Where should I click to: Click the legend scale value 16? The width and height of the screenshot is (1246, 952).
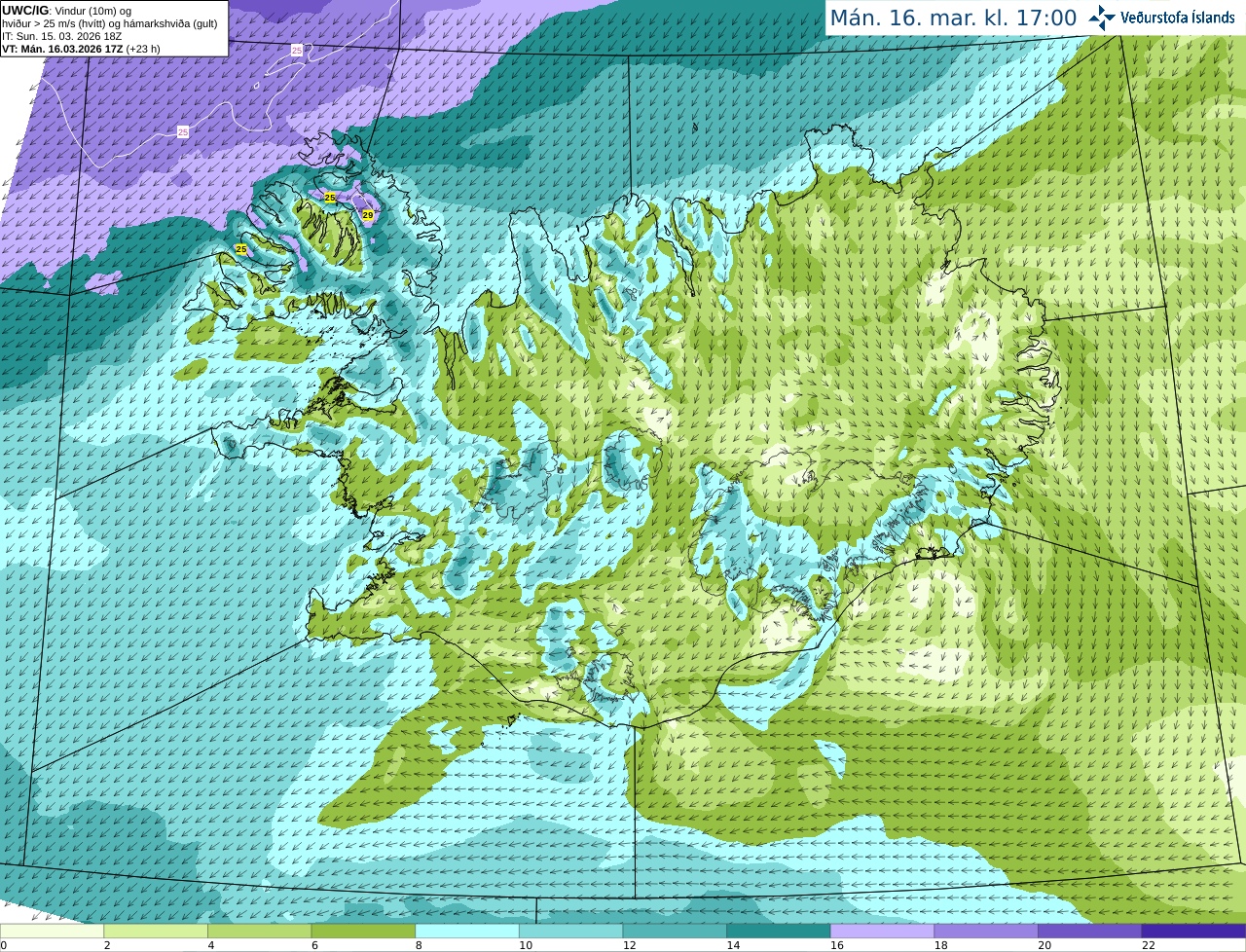pos(837,945)
